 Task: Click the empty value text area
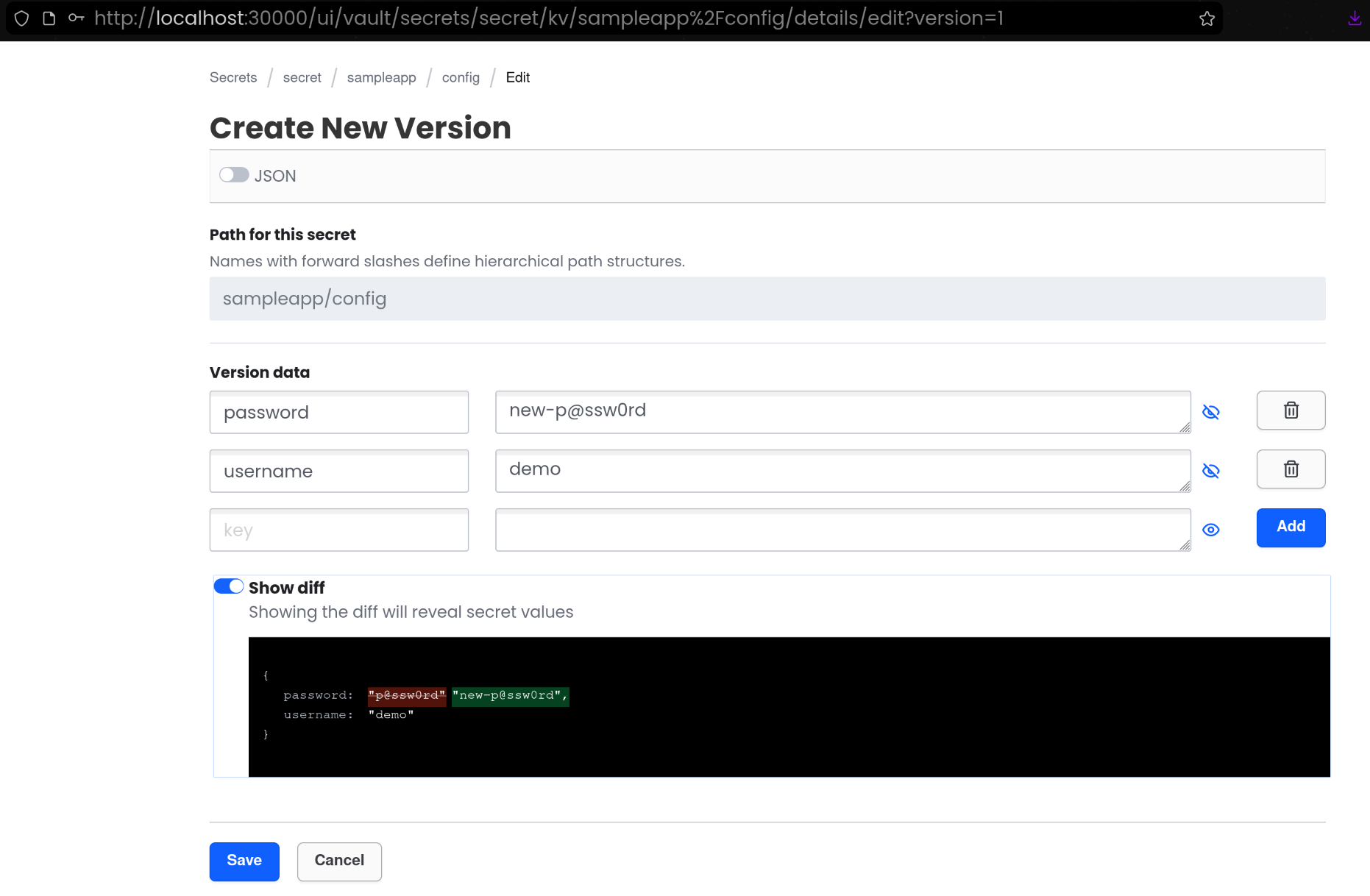tap(843, 530)
